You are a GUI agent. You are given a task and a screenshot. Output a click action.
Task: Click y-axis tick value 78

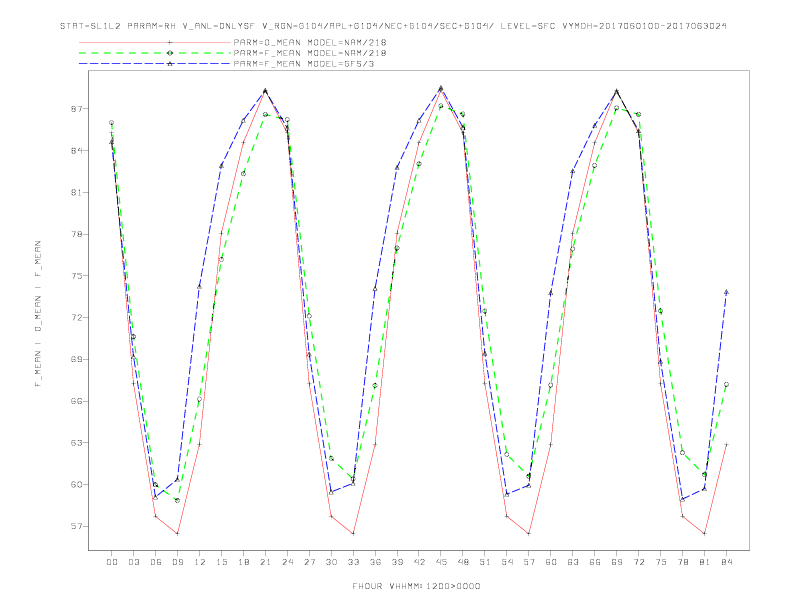coord(76,234)
